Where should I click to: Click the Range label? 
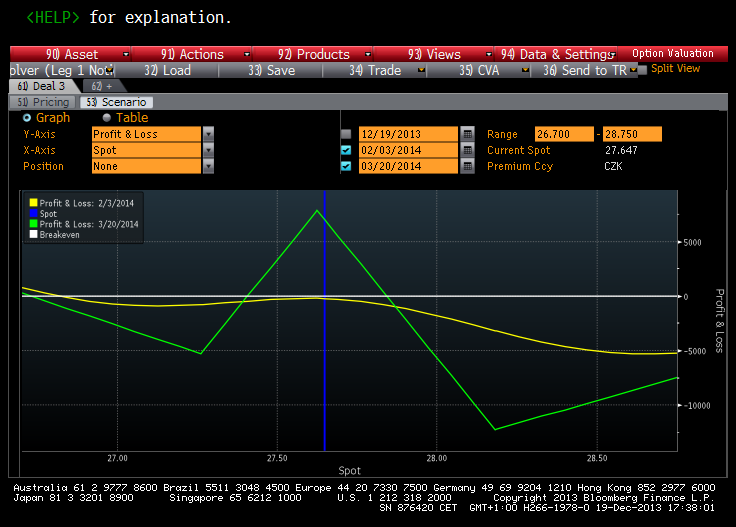click(502, 134)
